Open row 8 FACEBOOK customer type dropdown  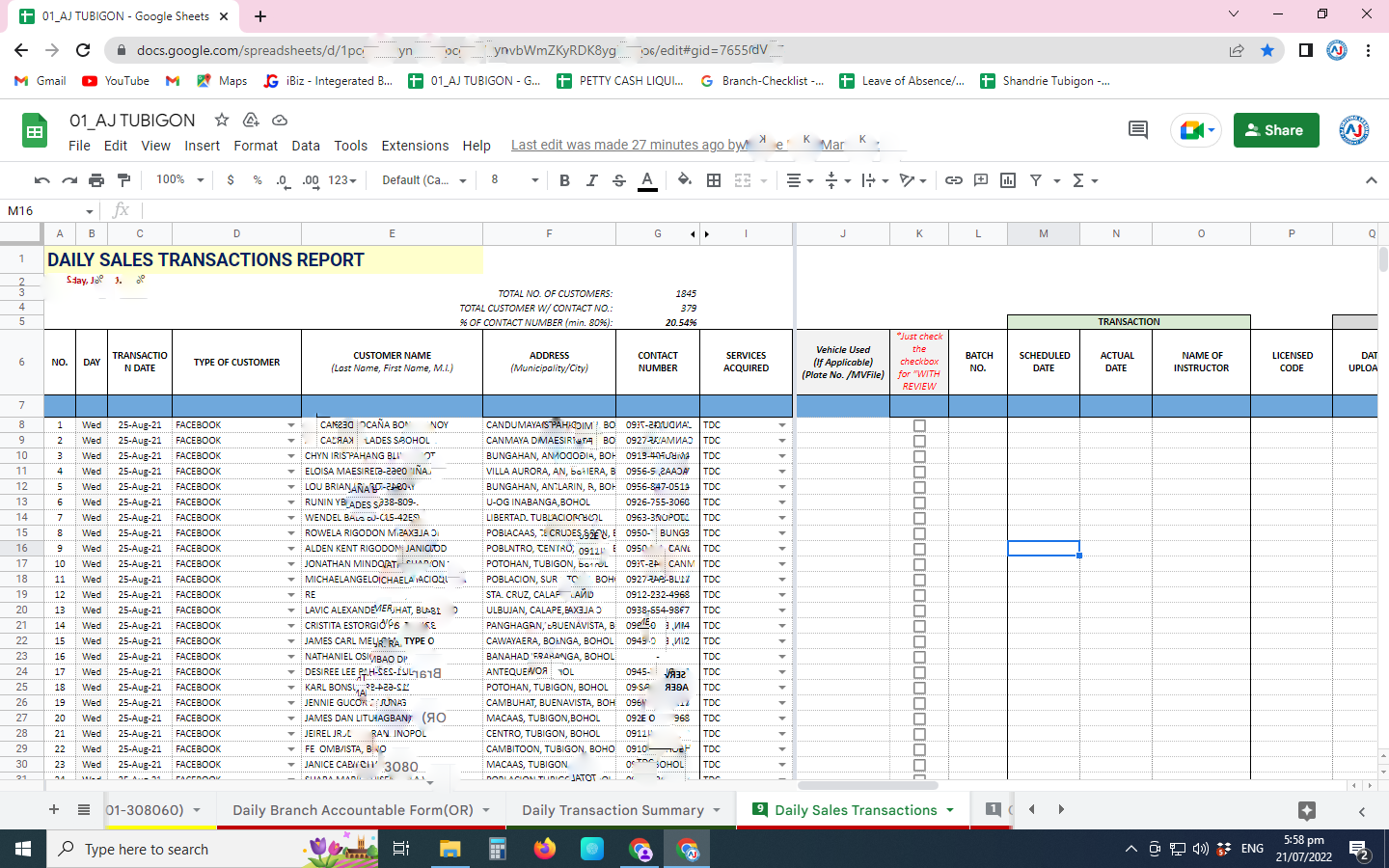tap(291, 425)
